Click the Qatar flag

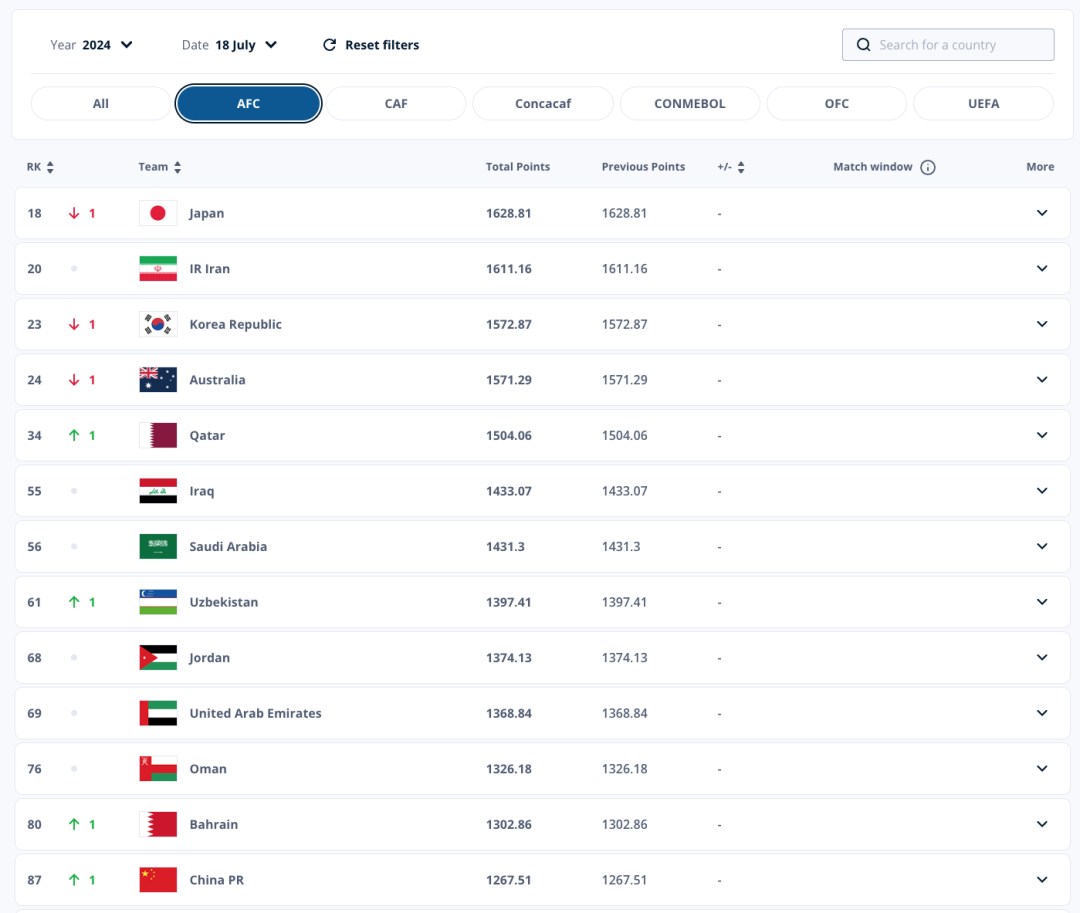point(158,435)
